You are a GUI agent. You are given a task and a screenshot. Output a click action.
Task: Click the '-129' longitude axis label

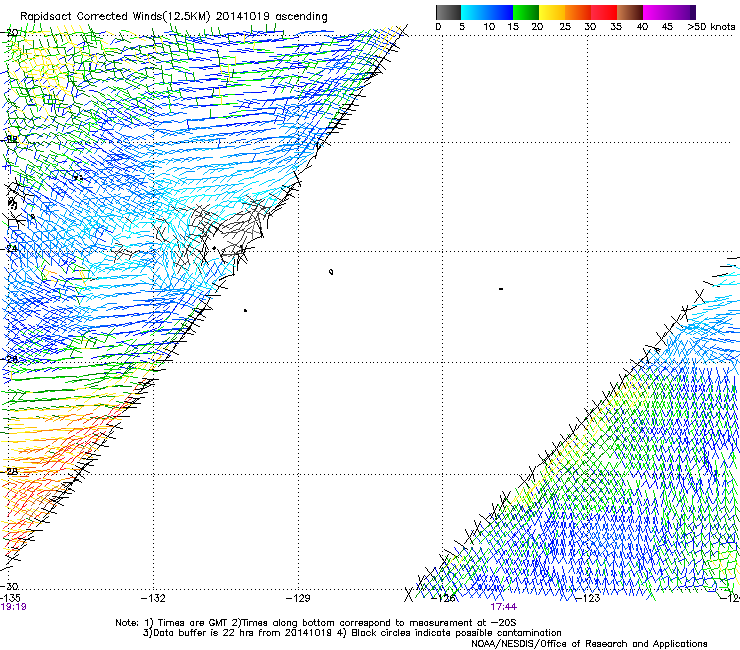298,598
